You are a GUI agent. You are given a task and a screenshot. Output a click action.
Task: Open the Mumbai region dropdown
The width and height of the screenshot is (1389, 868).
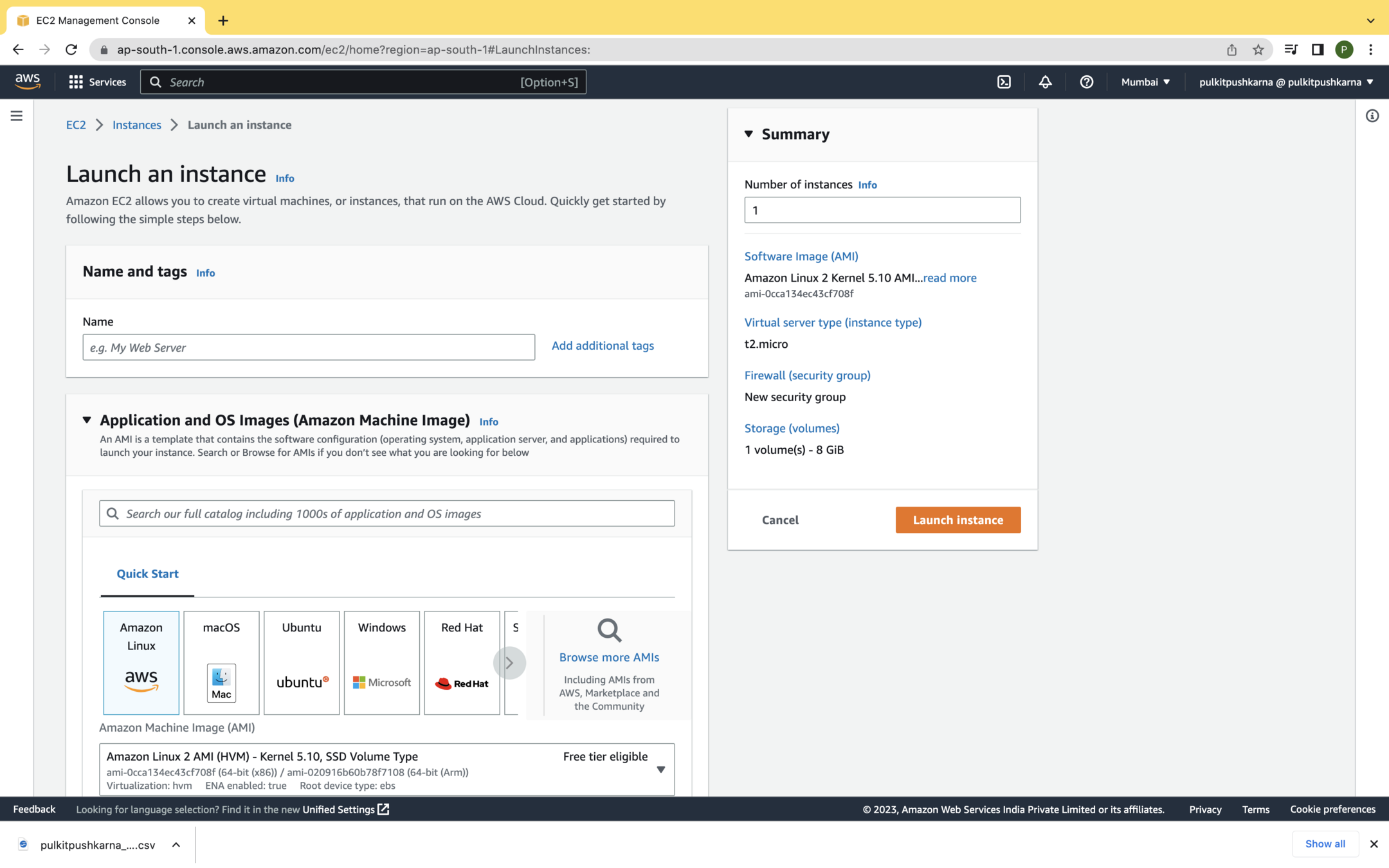coord(1145,82)
